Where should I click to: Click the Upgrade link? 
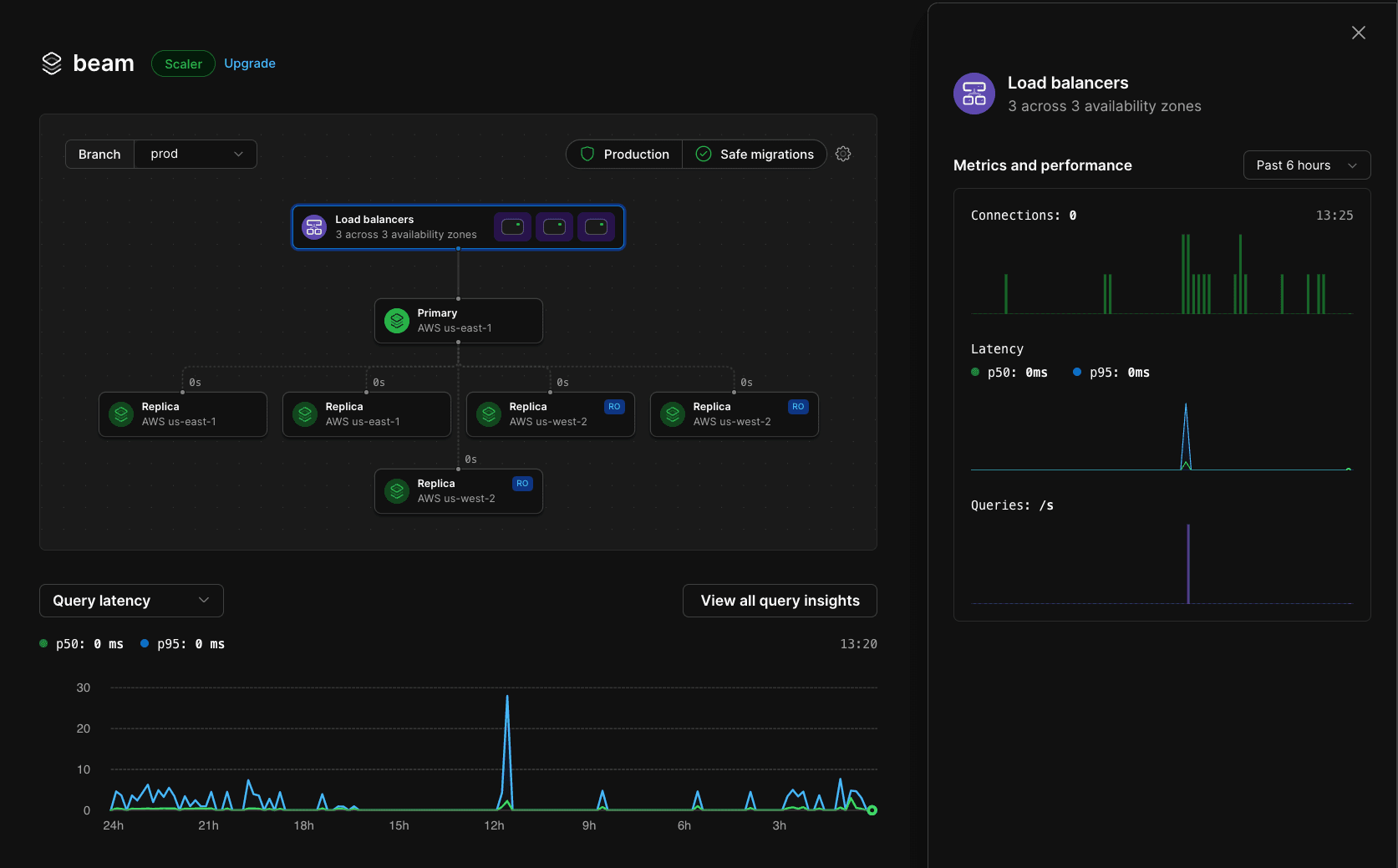pos(250,63)
